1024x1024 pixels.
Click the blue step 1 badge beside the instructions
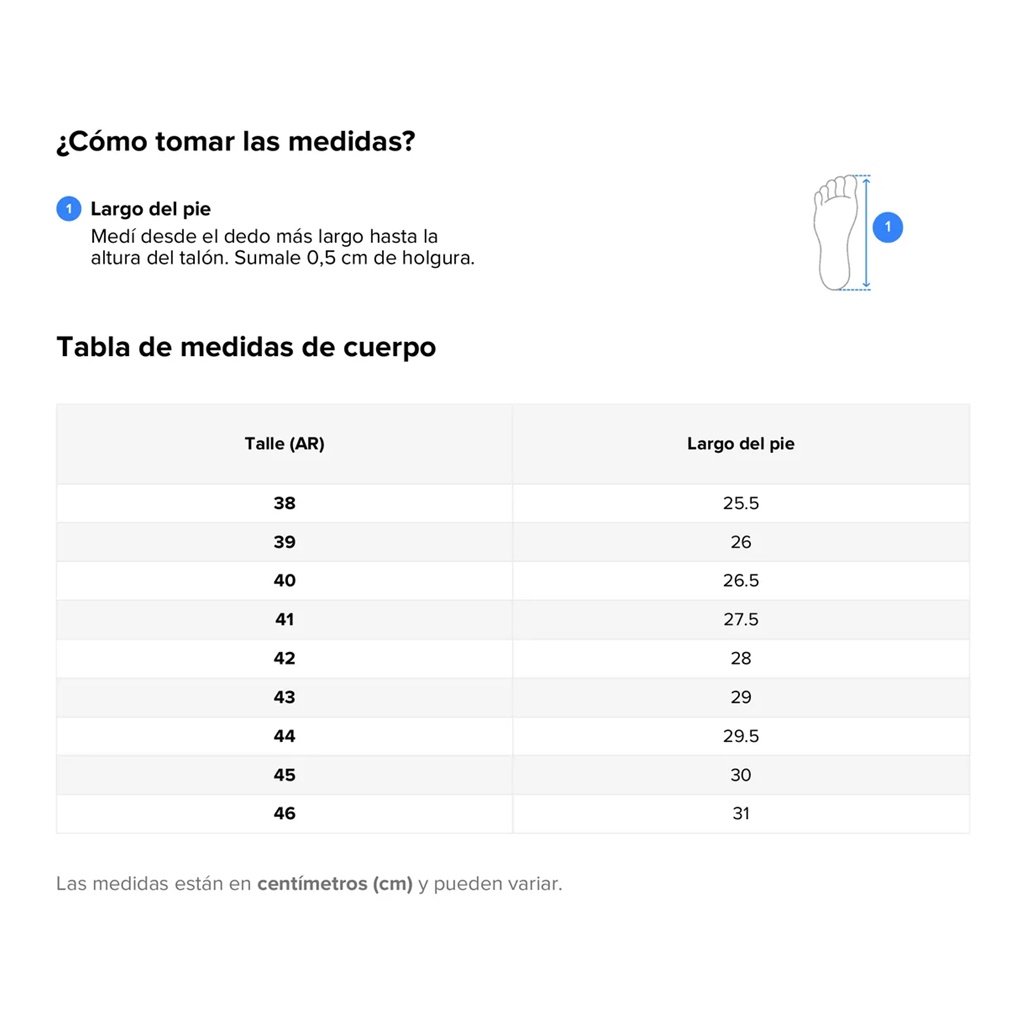(68, 209)
